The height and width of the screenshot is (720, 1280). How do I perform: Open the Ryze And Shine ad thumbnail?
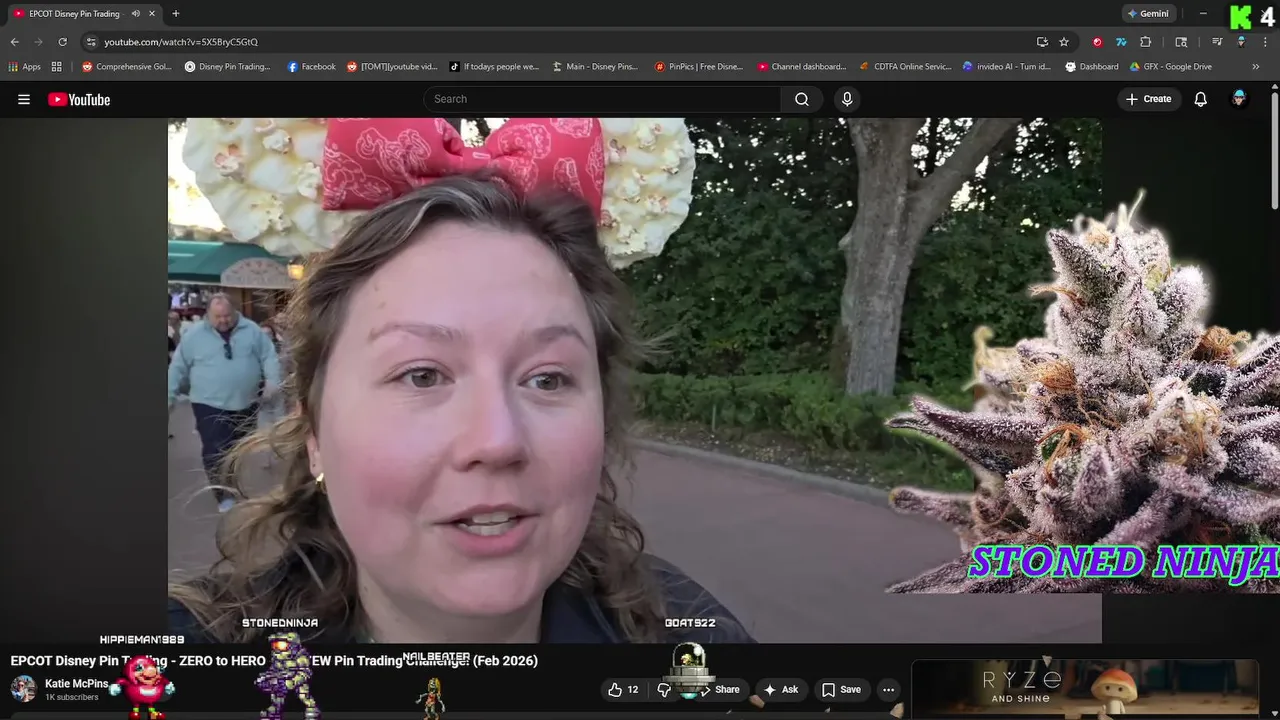pyautogui.click(x=1085, y=688)
